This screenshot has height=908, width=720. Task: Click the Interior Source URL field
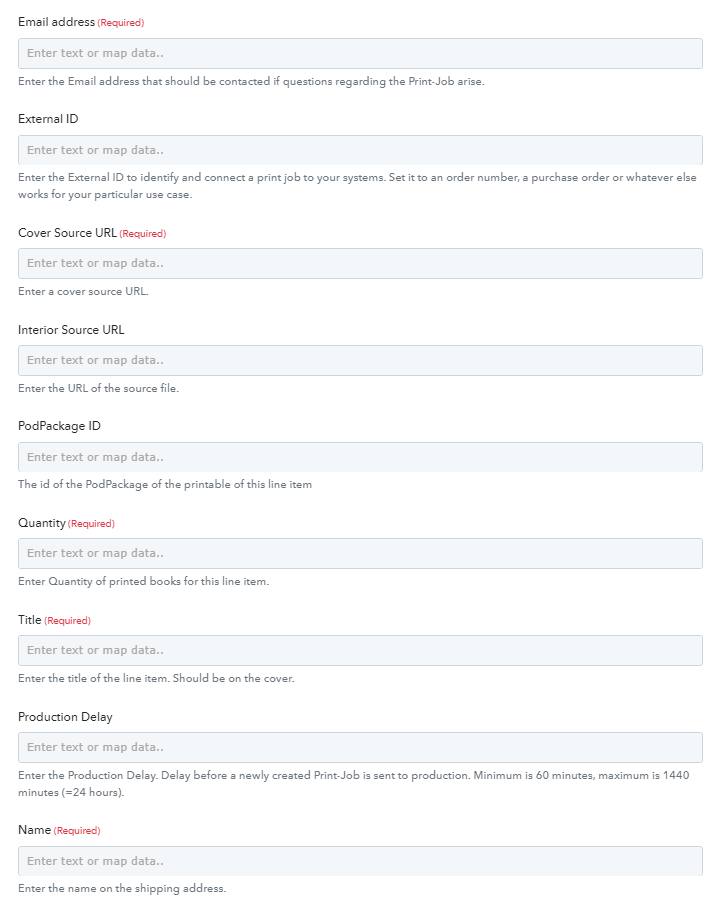pyautogui.click(x=360, y=360)
